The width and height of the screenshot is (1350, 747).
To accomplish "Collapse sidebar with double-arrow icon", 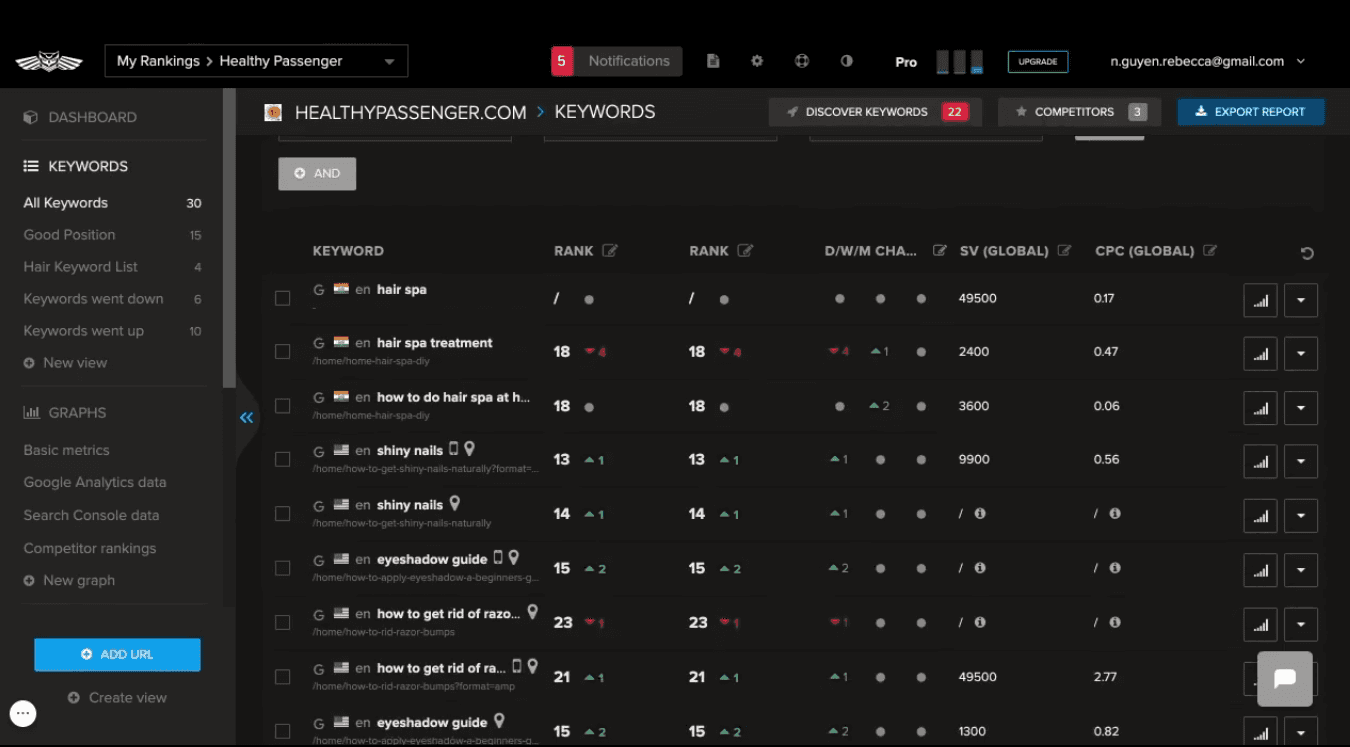I will 246,417.
